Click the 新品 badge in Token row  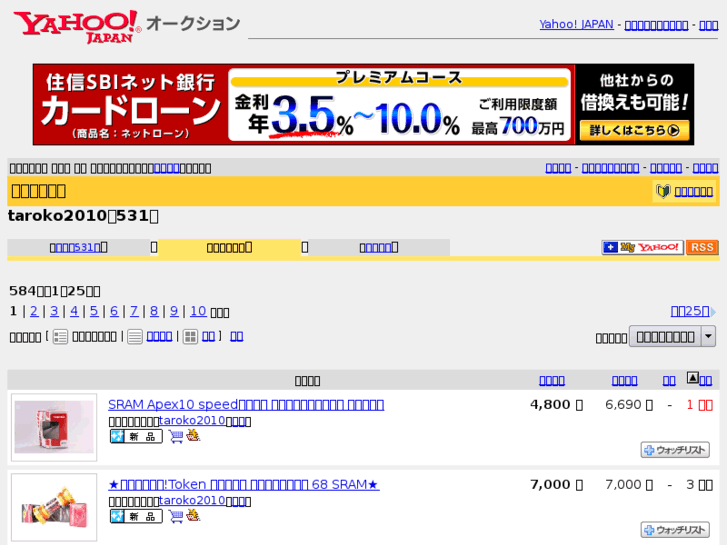click(x=136, y=516)
